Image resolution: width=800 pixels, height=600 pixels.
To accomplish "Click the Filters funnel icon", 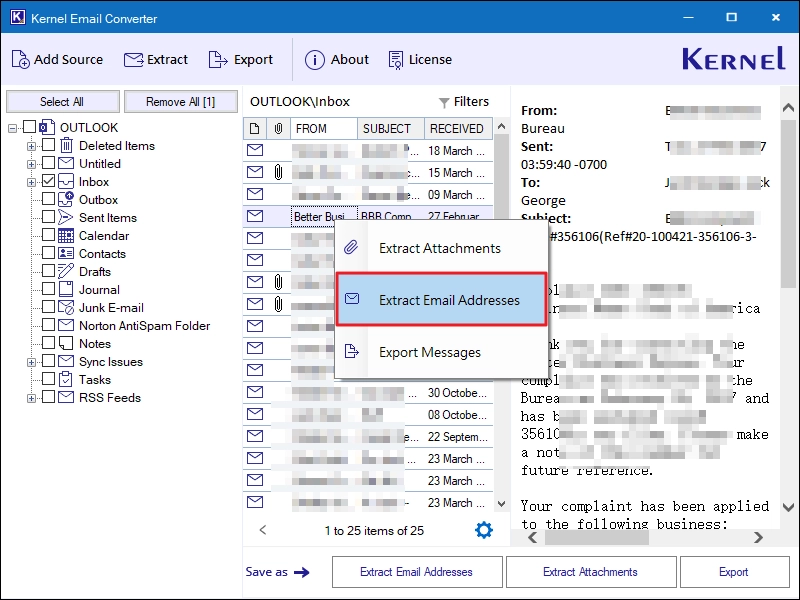I will [x=444, y=103].
